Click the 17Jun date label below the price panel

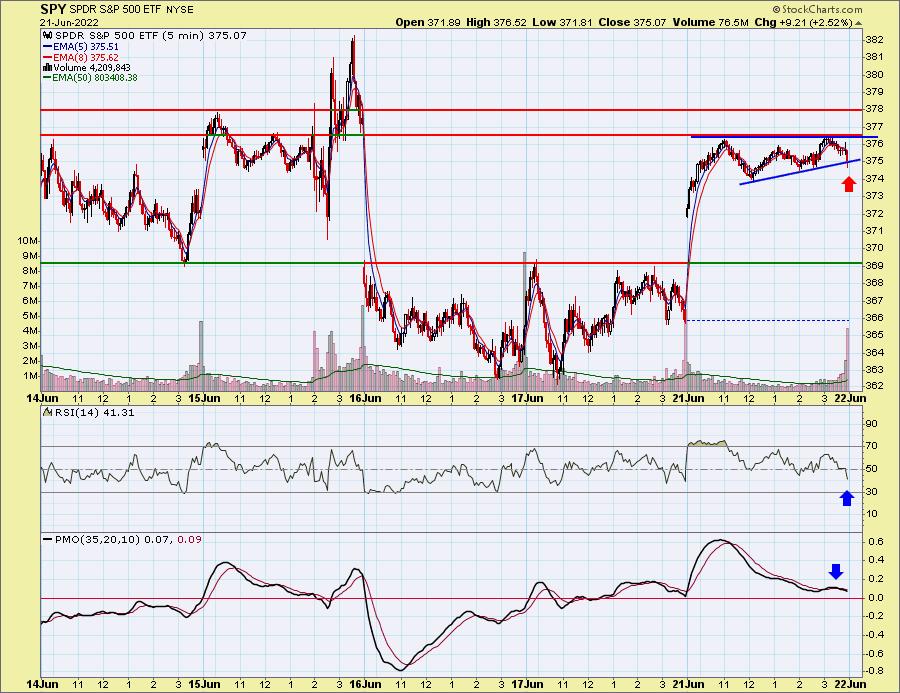coord(527,397)
